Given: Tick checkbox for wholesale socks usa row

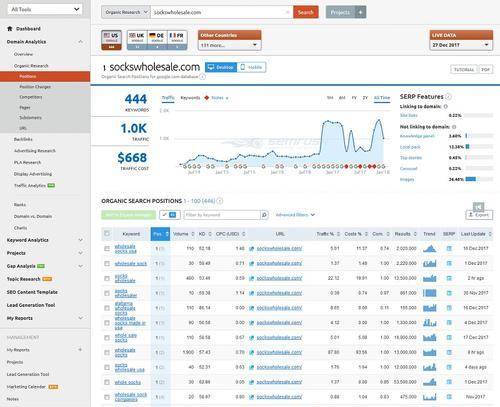Looking at the screenshot, I should 107,249.
